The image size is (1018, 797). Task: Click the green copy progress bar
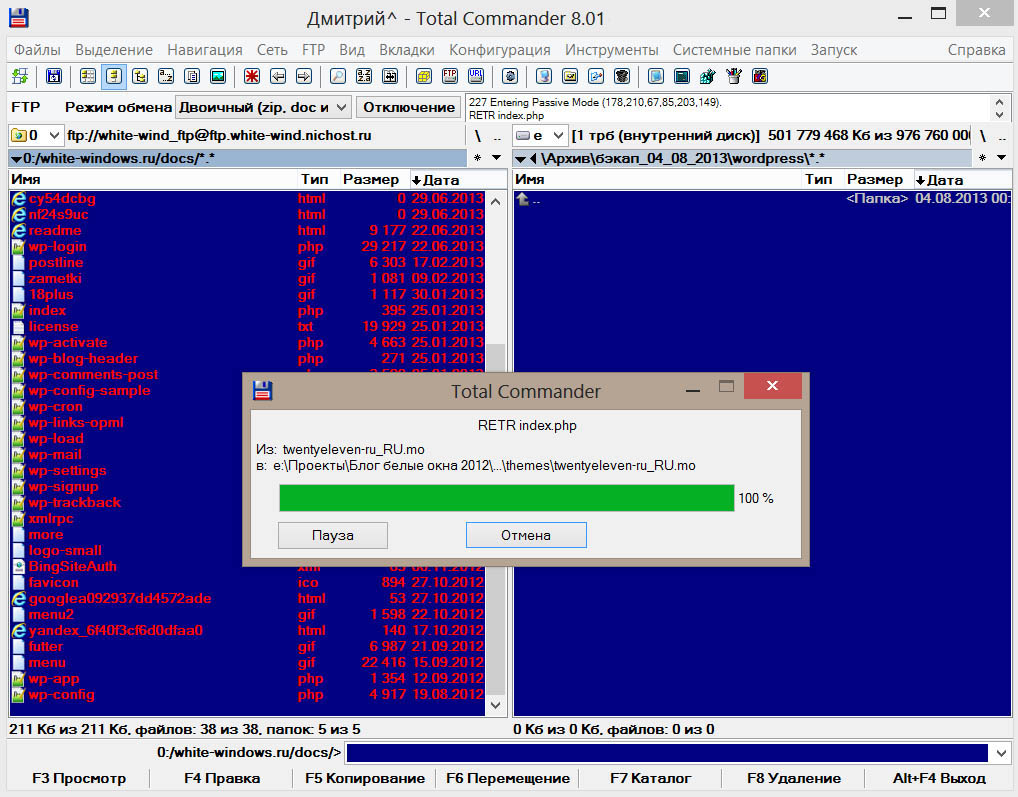pos(506,498)
